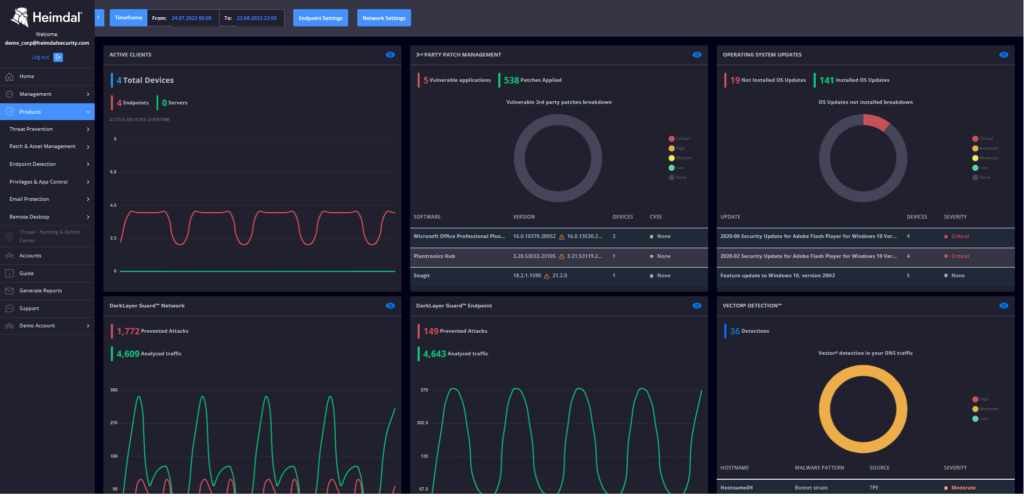Click the Demo Account people icon
The height and width of the screenshot is (497, 1024).
tap(9, 325)
